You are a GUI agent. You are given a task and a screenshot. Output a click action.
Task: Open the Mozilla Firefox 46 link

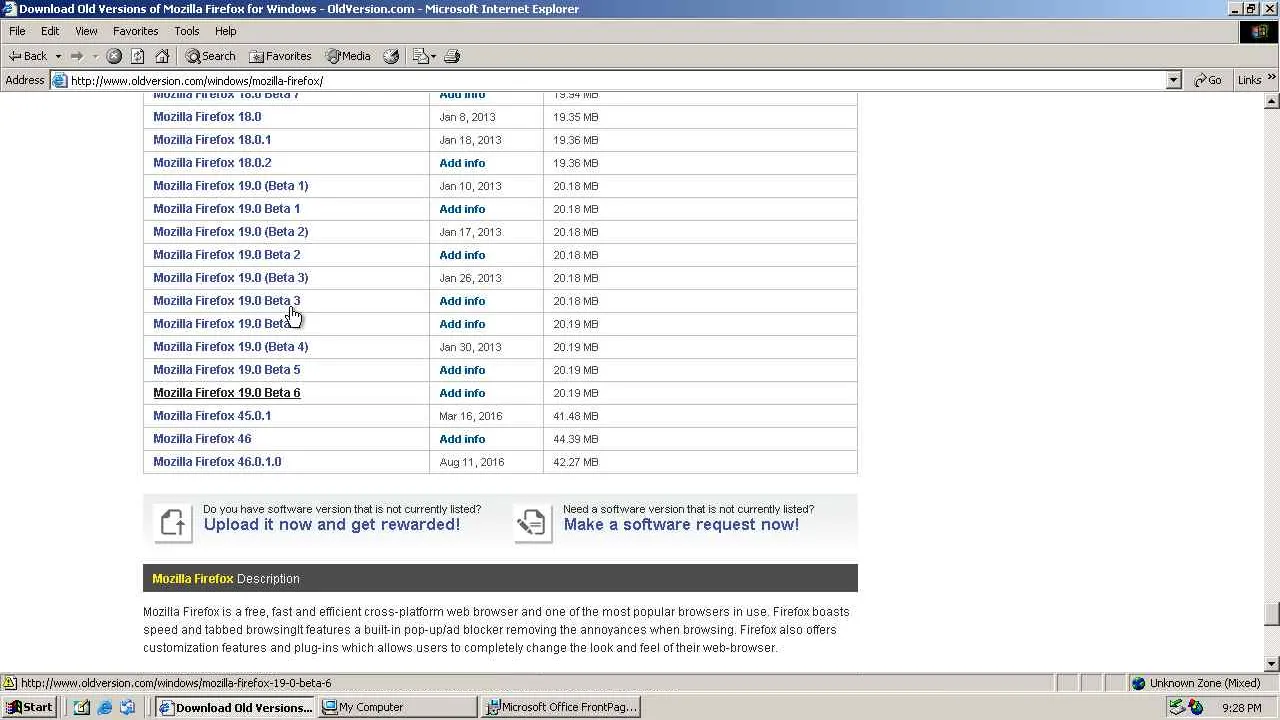point(202,439)
